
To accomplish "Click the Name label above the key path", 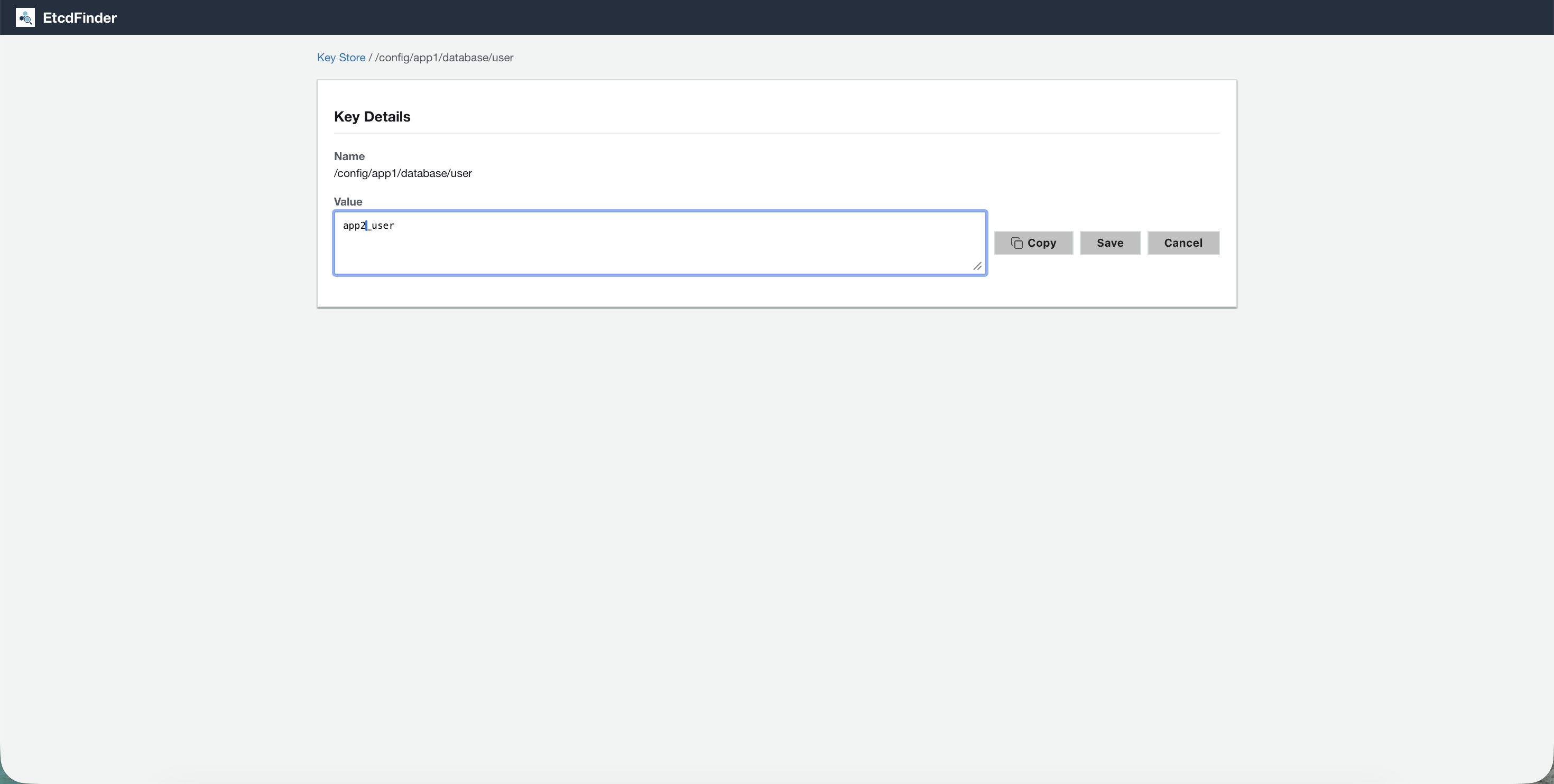I will (349, 156).
